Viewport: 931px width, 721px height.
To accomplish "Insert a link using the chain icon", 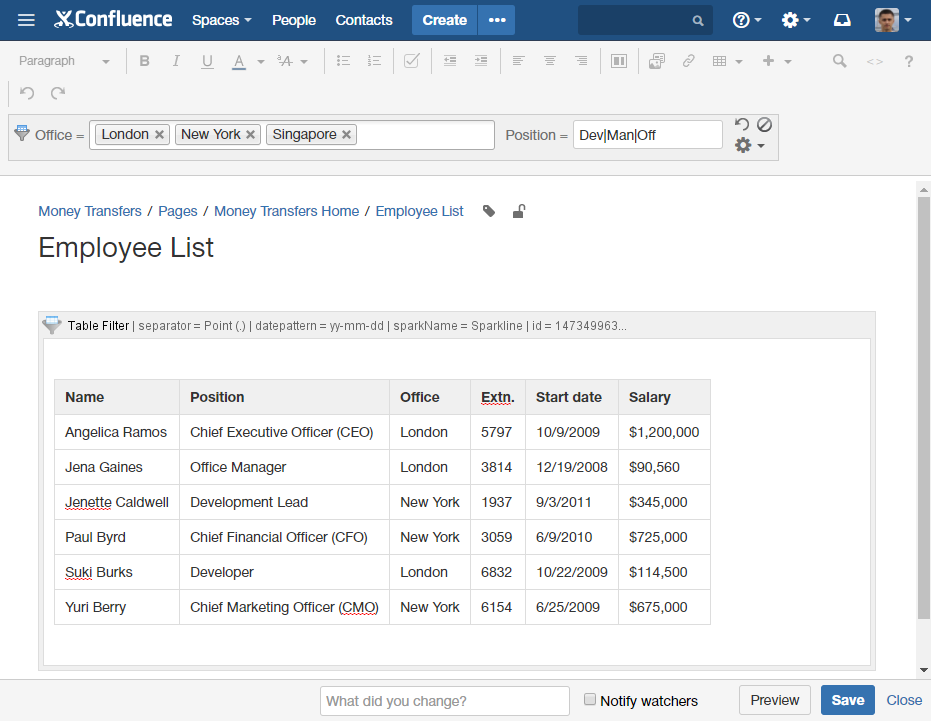I will 688,61.
